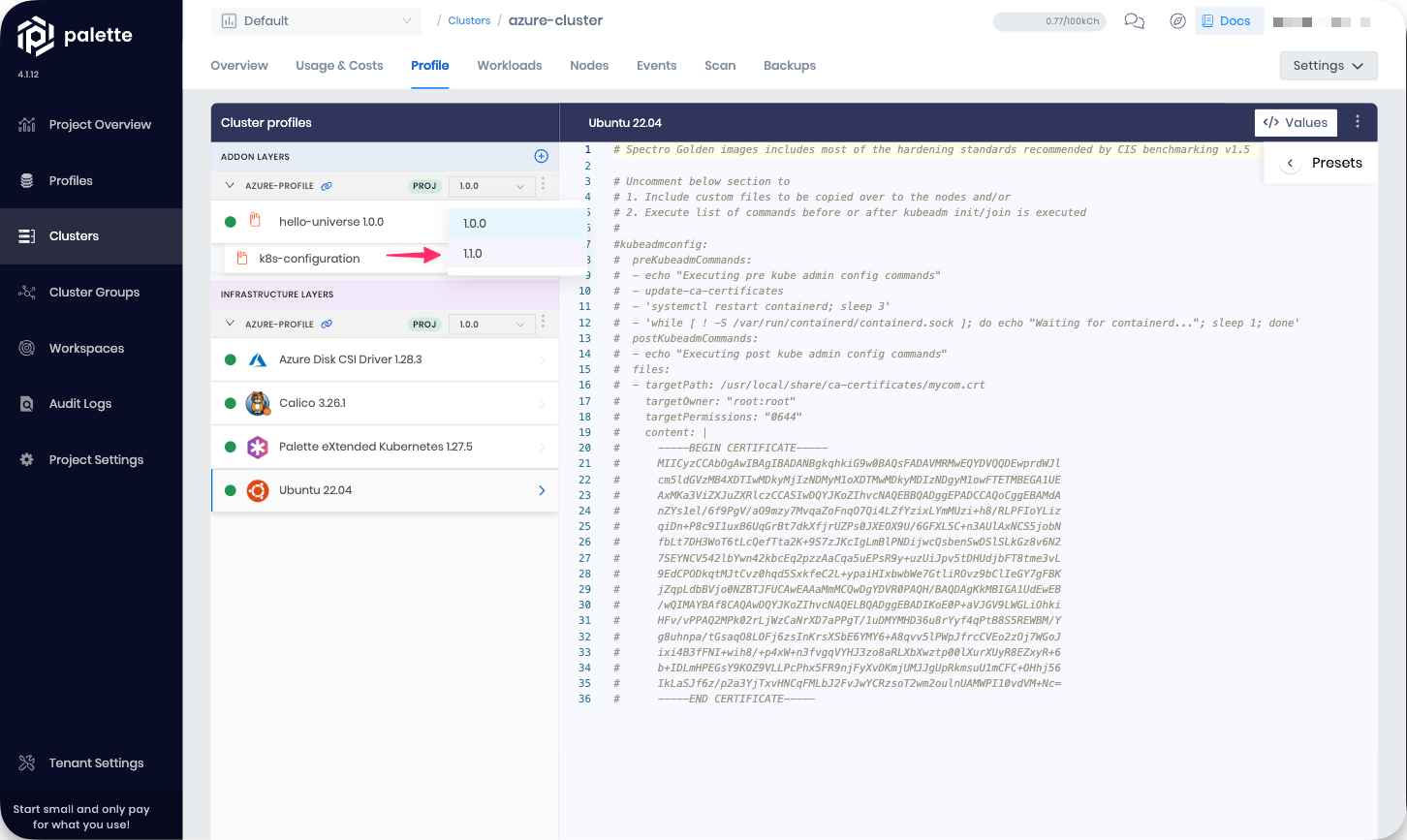This screenshot has height=840, width=1407.
Task: Open the chat messages icon
Action: pyautogui.click(x=1134, y=21)
